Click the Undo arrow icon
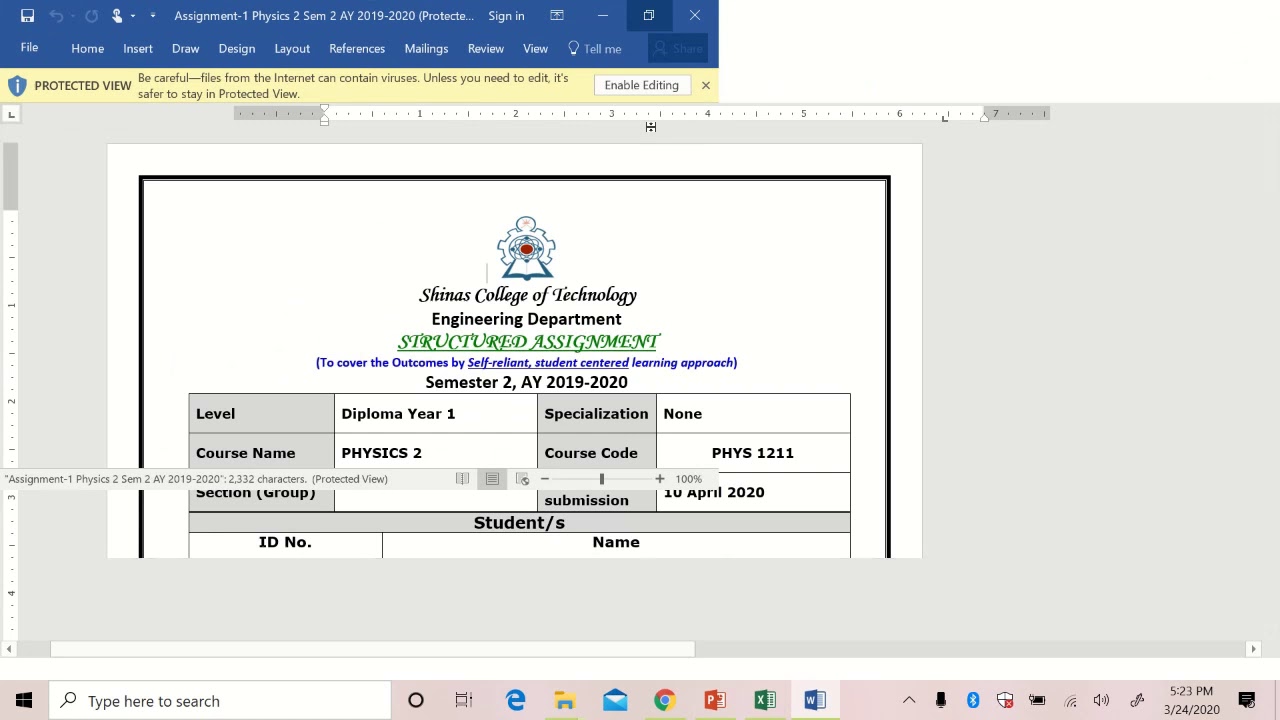1280x720 pixels. point(56,16)
